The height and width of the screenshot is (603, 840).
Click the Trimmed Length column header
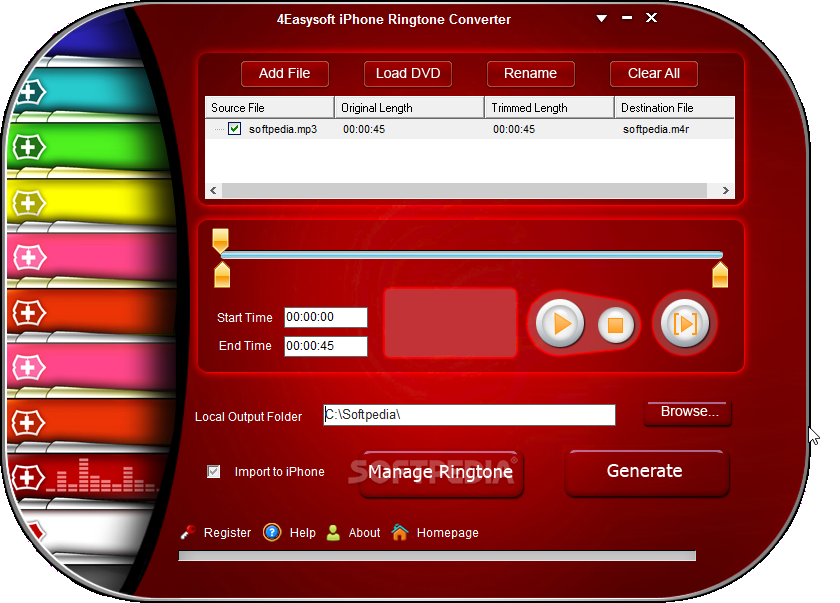pyautogui.click(x=549, y=108)
